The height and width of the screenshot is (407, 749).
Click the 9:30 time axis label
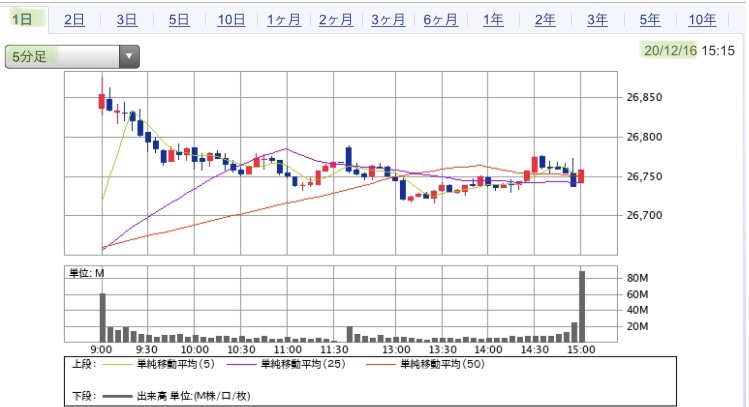(147, 350)
